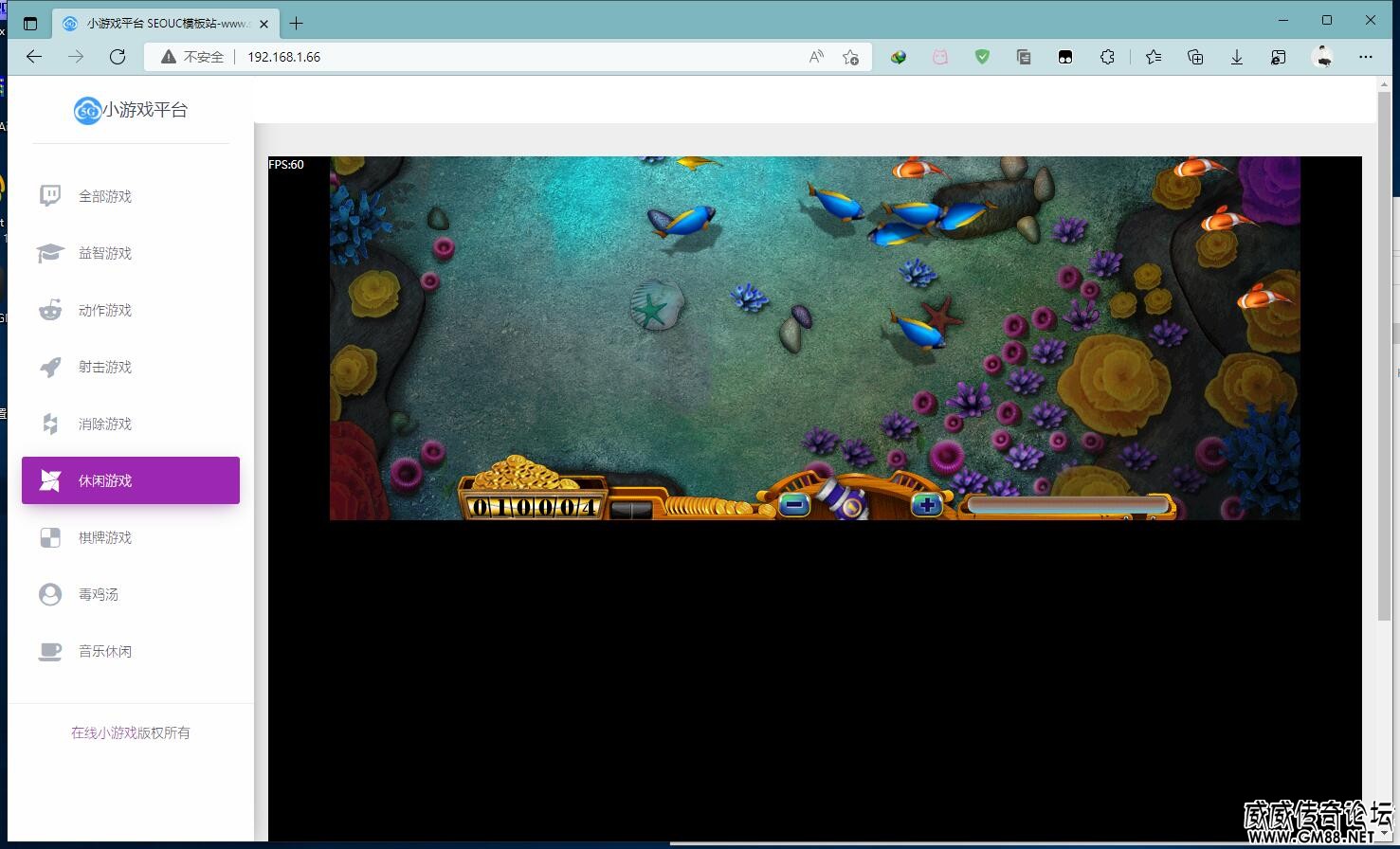Screen dimensions: 1400x849
Task: Open the IDM globe extension icon
Action: [x=899, y=57]
